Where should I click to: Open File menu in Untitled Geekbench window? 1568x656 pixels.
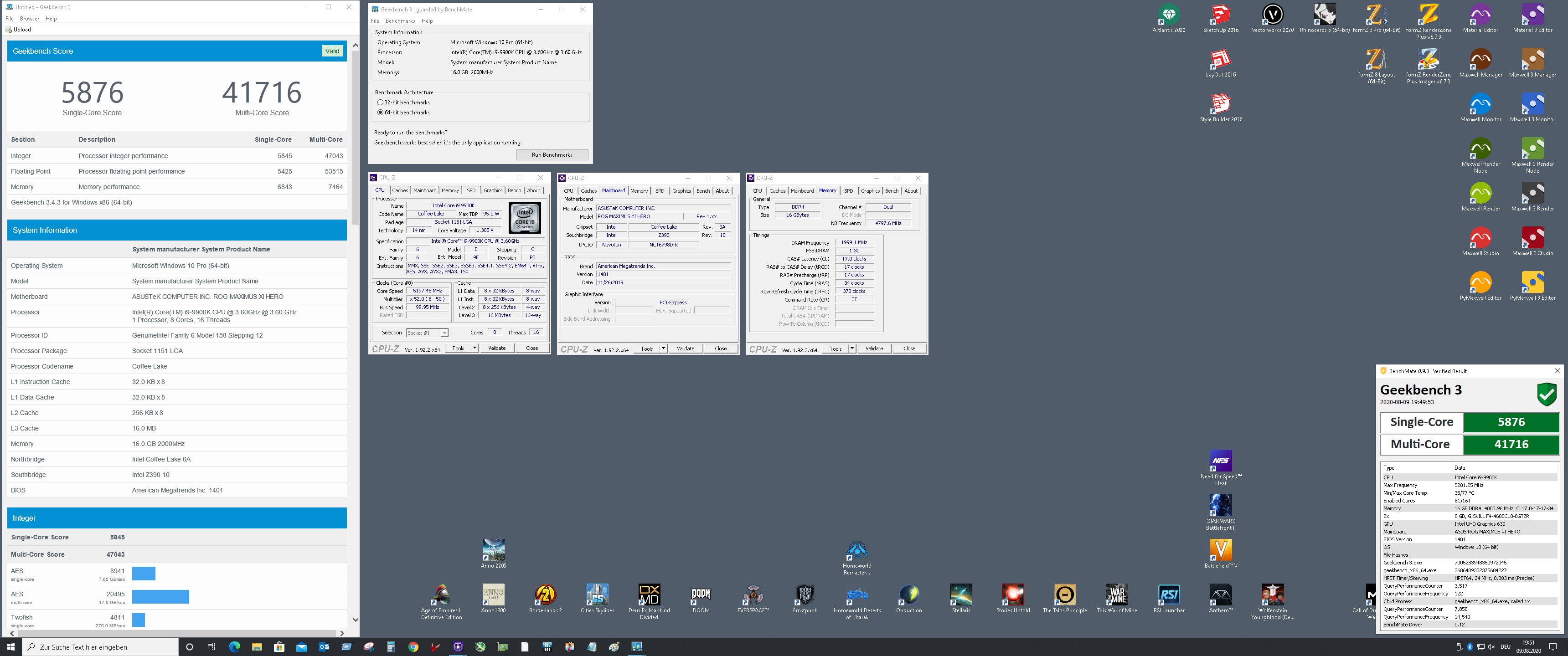tap(9, 18)
